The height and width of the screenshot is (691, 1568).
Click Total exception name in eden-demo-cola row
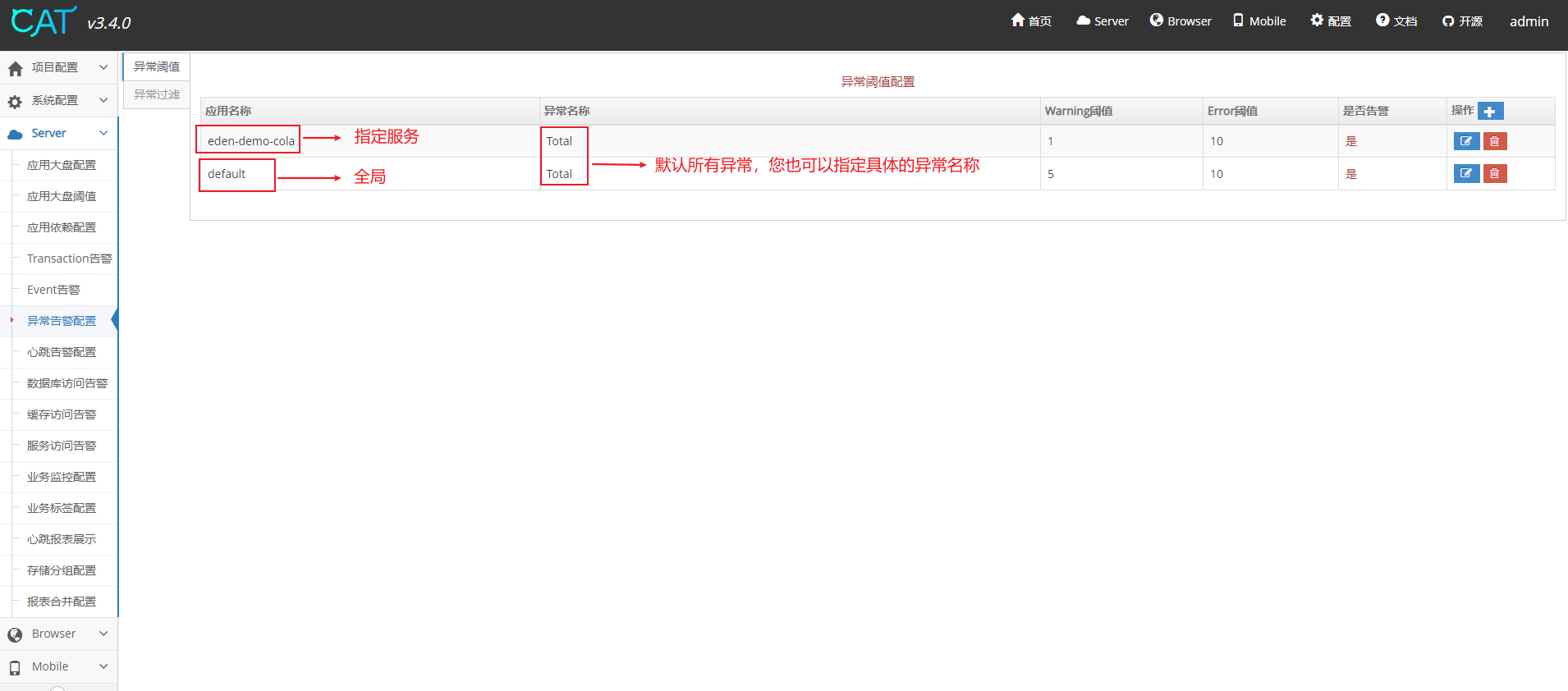pyautogui.click(x=559, y=141)
